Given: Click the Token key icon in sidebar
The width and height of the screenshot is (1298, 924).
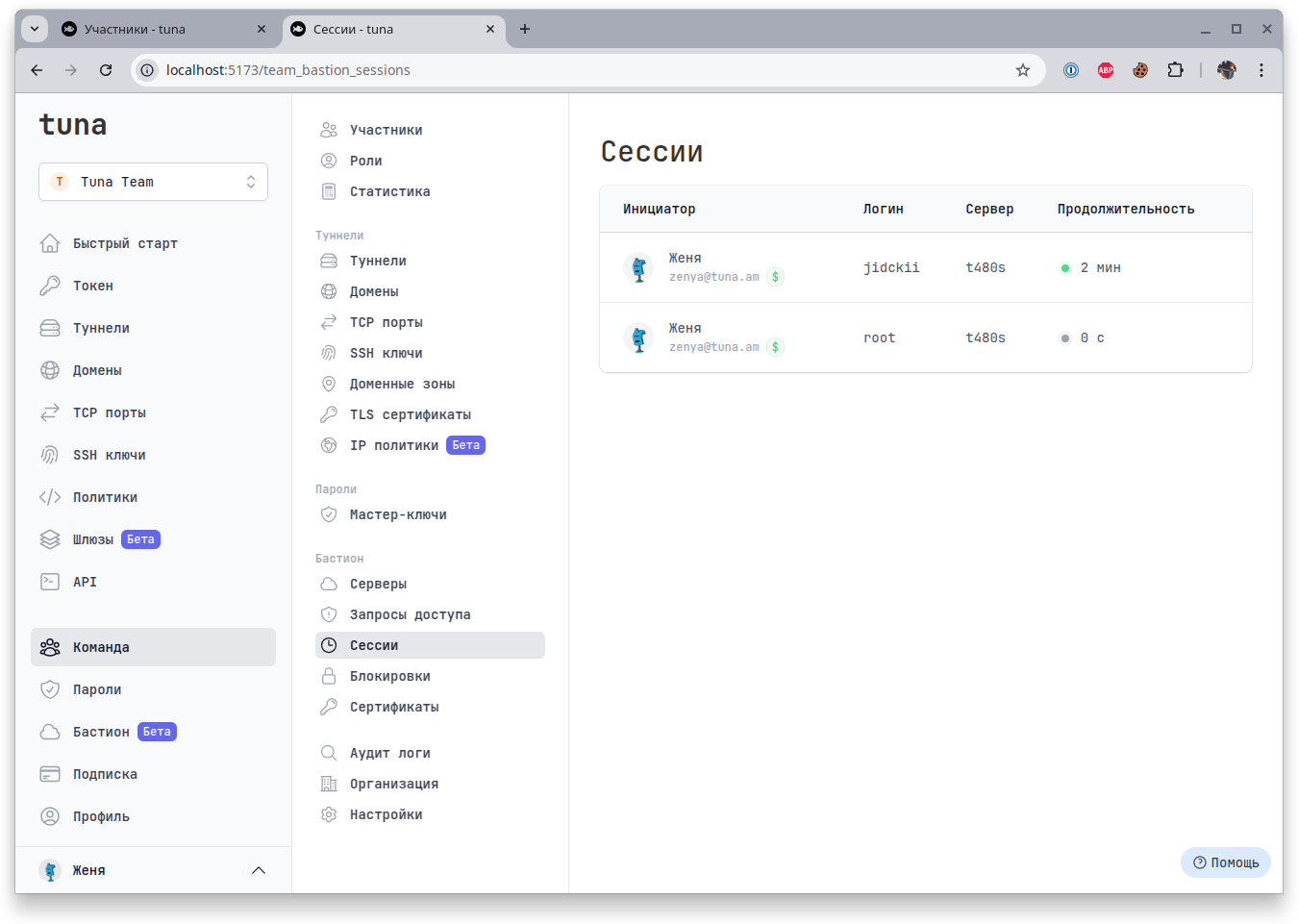Looking at the screenshot, I should click(50, 286).
